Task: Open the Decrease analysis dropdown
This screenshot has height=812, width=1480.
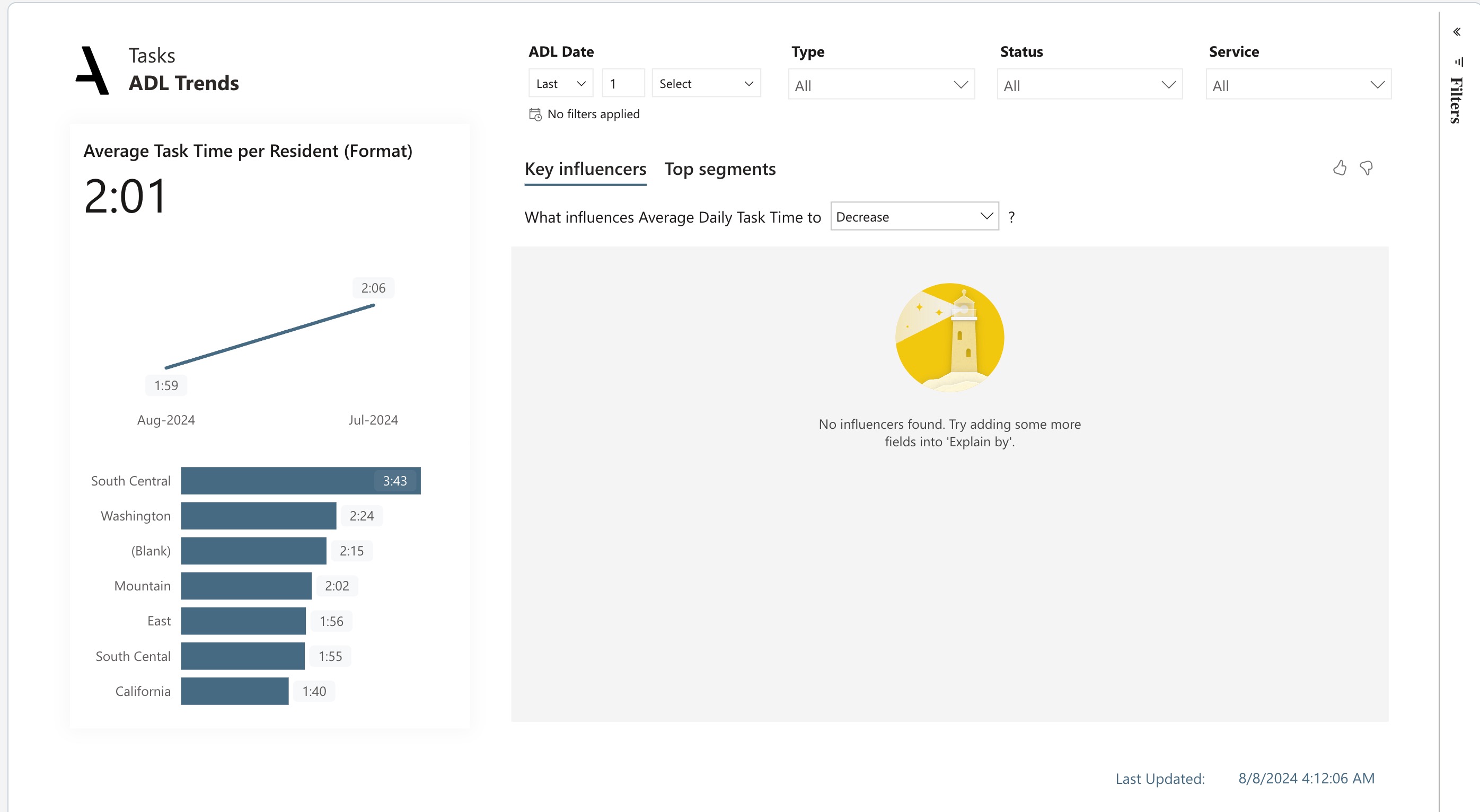Action: pyautogui.click(x=914, y=217)
